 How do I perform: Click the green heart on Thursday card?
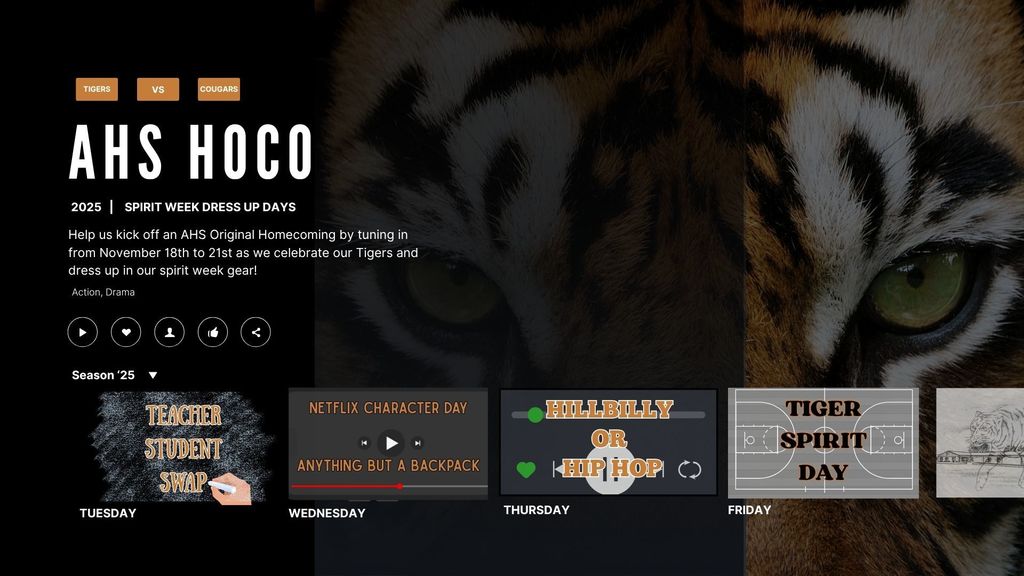pos(526,470)
